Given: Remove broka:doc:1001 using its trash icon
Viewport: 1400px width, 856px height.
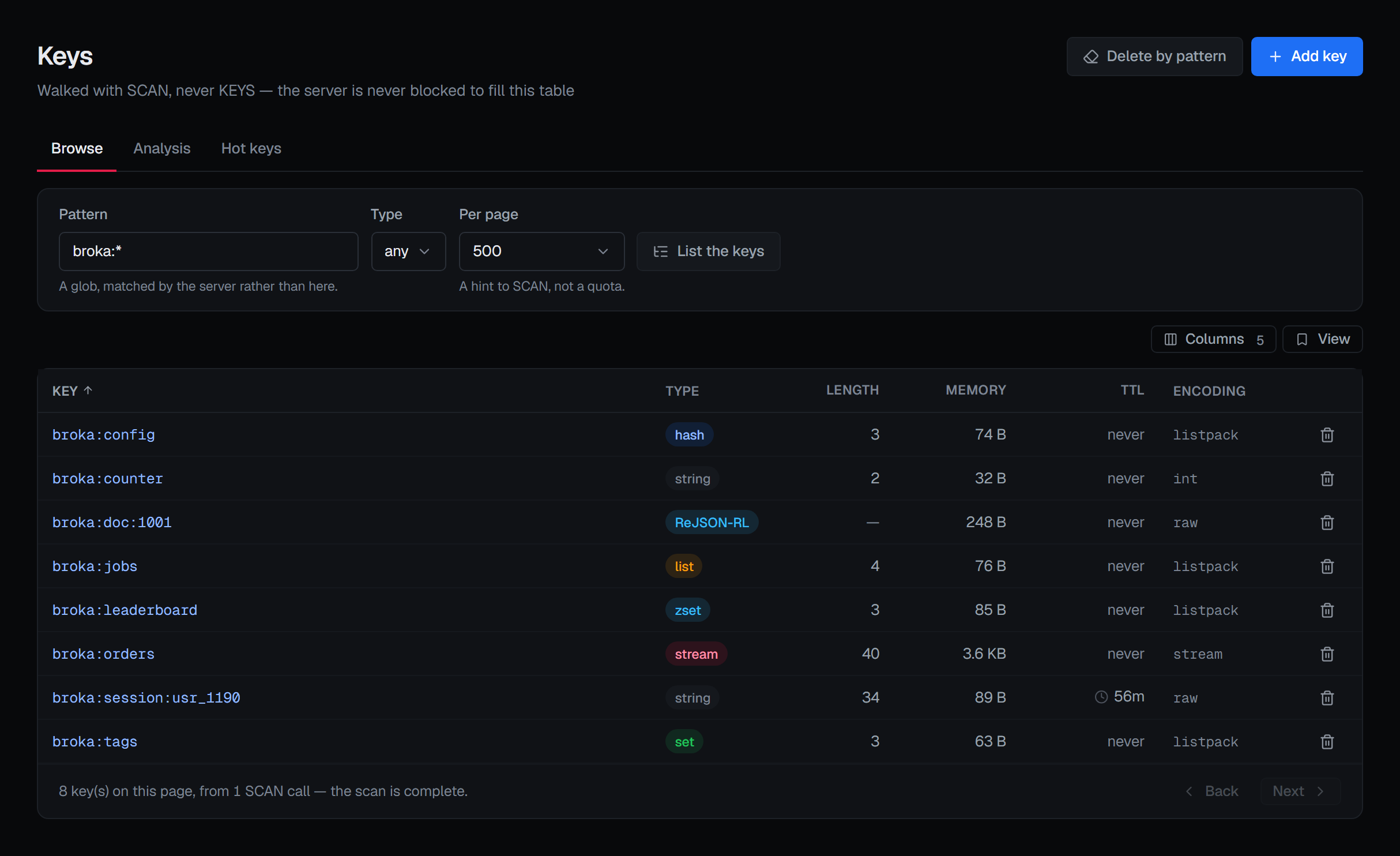Looking at the screenshot, I should tap(1327, 522).
